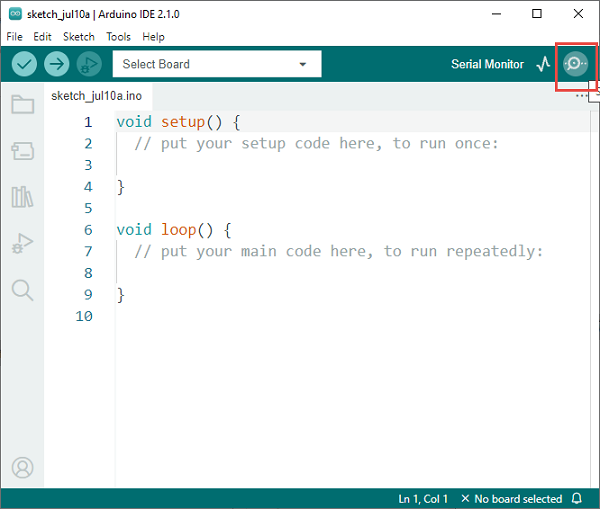The image size is (600, 509).
Task: Click the Ln 1, Col 1 indicator
Action: pos(423,499)
